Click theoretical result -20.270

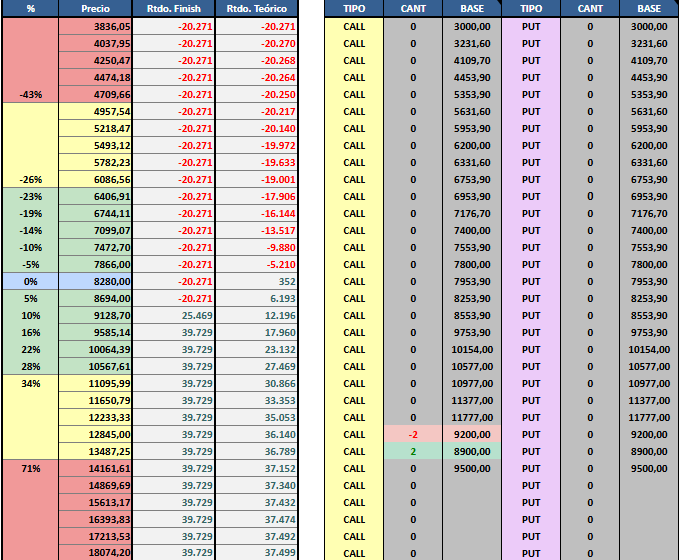[256, 43]
